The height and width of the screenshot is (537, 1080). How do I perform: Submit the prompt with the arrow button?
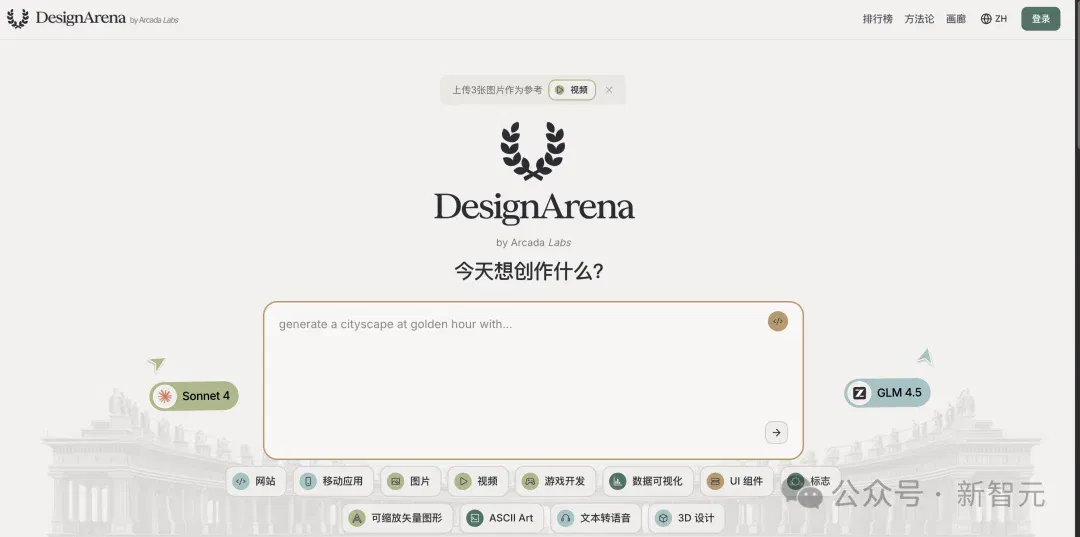coord(776,432)
